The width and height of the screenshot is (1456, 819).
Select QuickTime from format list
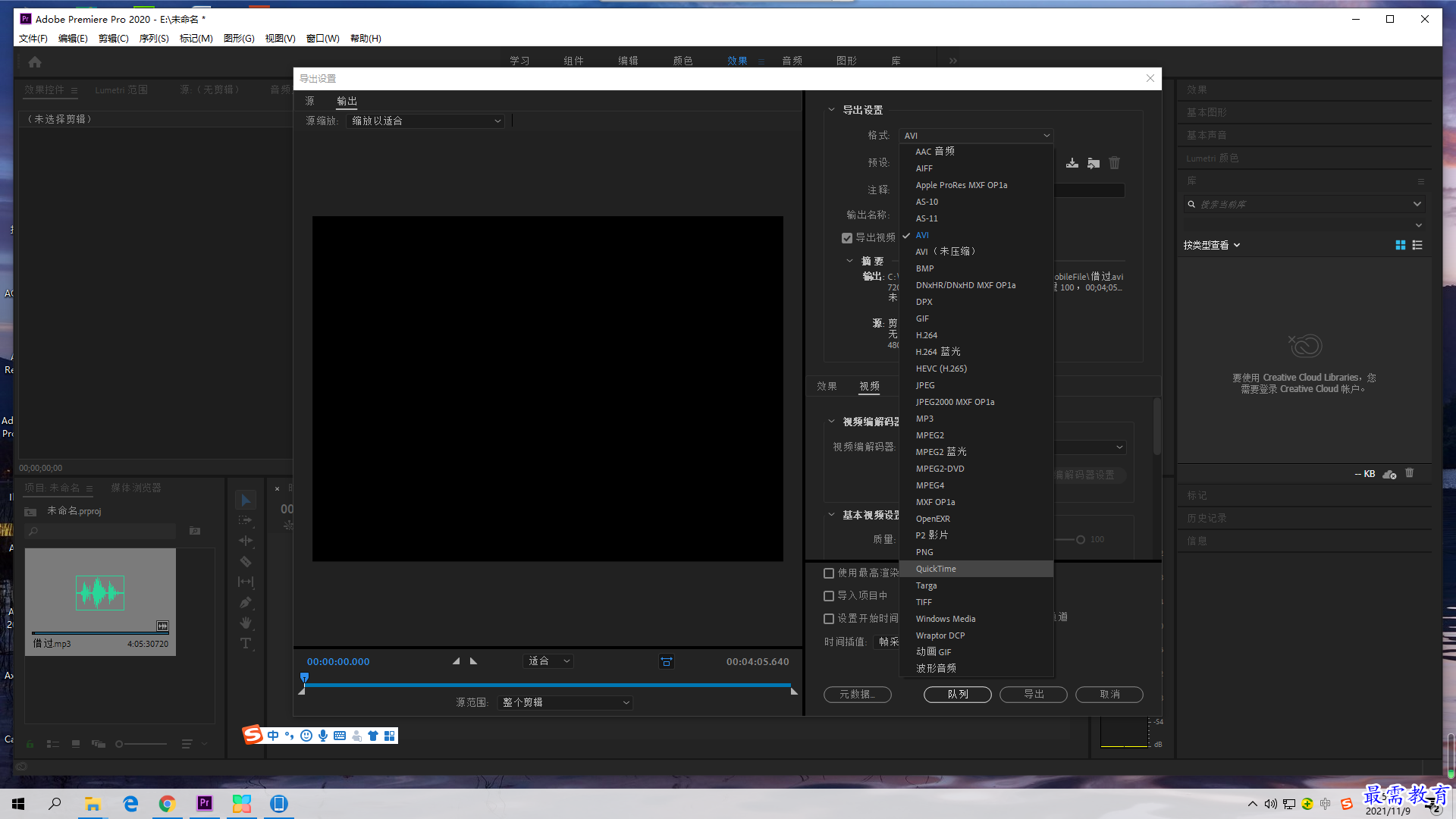tap(976, 569)
